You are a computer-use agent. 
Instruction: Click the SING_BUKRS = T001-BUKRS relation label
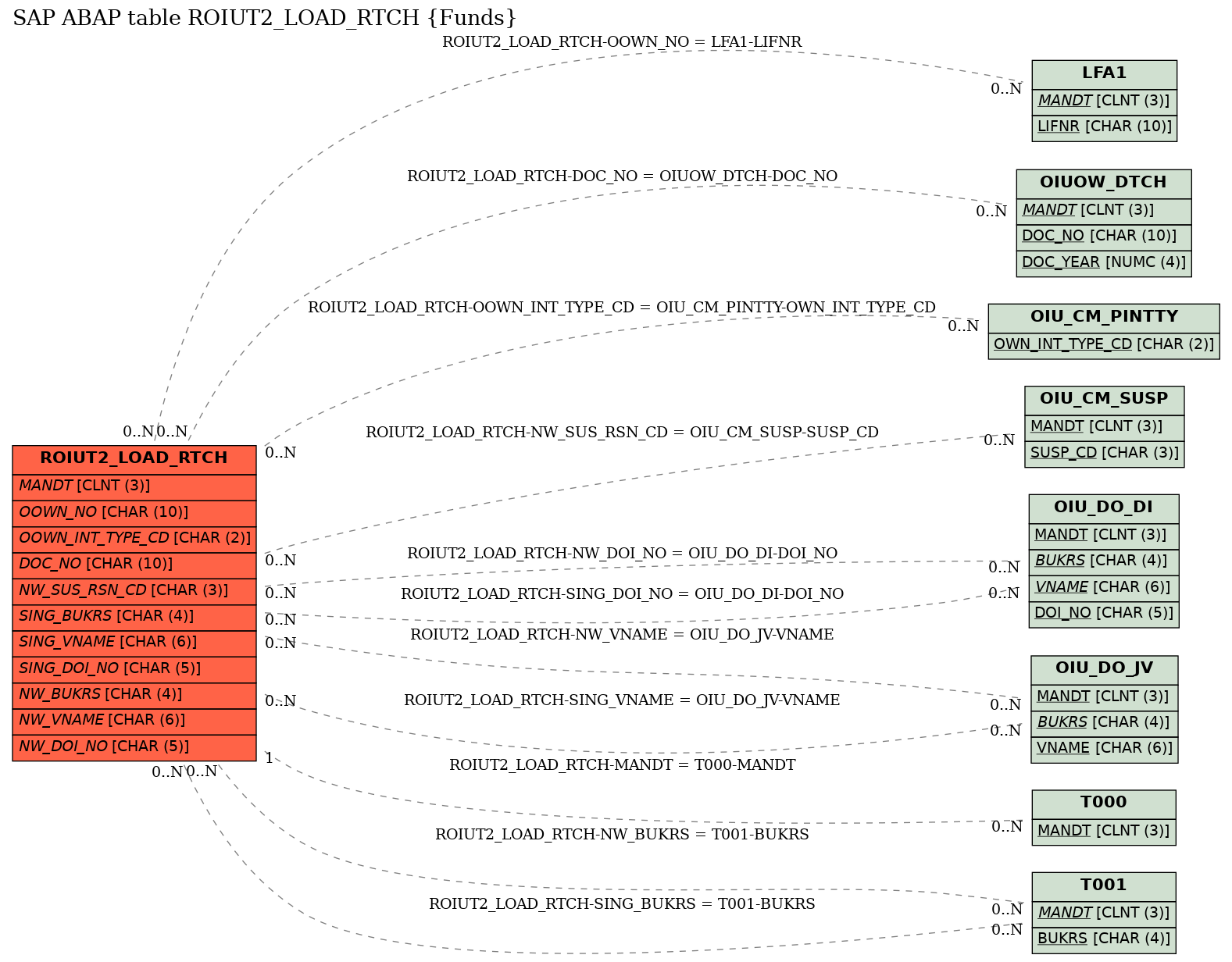click(622, 904)
